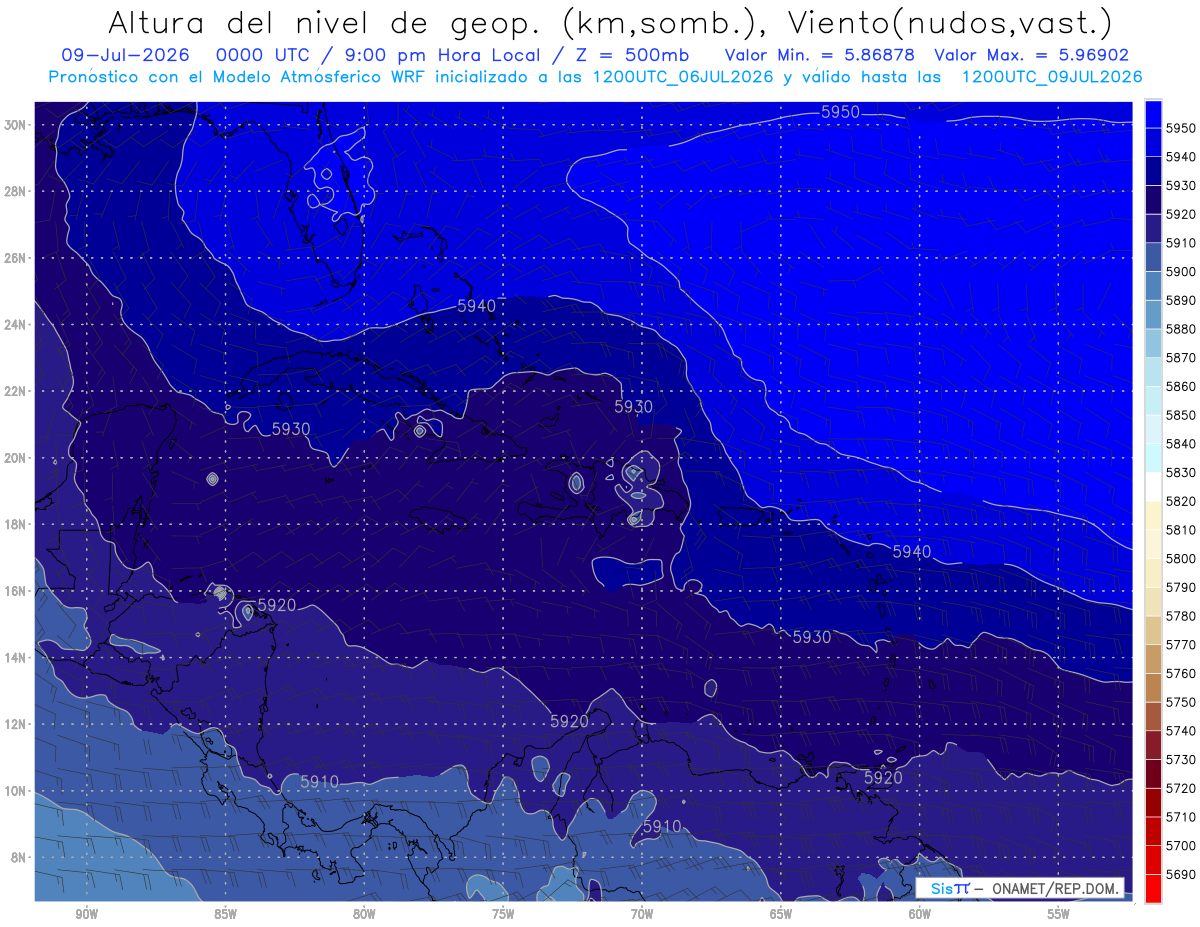Select the valid-until time '1200UTC_09JUL2026'
This screenshot has width=1200, height=927.
[x=1052, y=77]
